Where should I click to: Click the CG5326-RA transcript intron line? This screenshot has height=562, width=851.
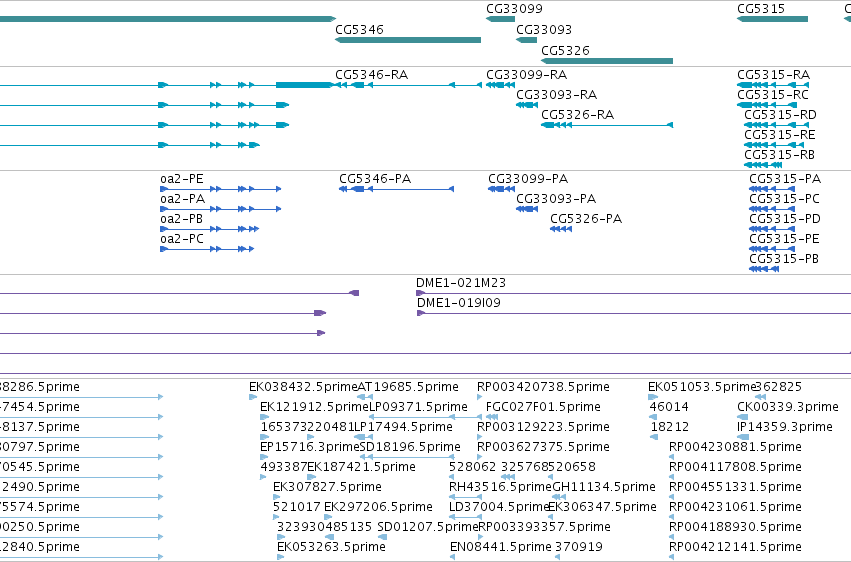click(x=619, y=125)
